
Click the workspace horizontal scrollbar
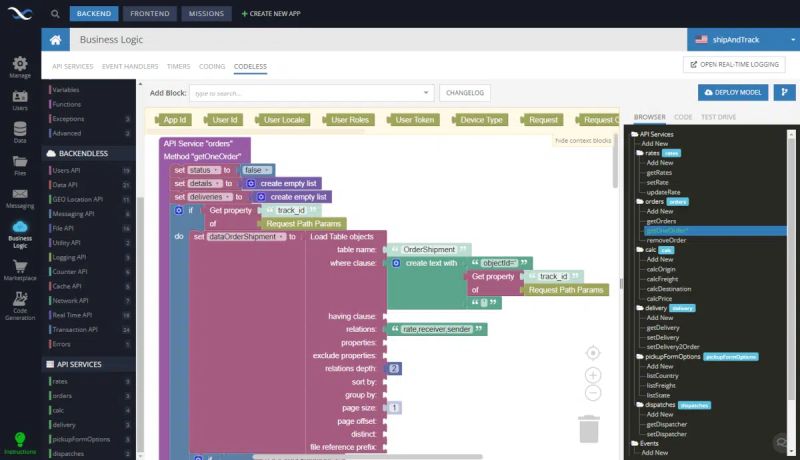tap(367, 456)
